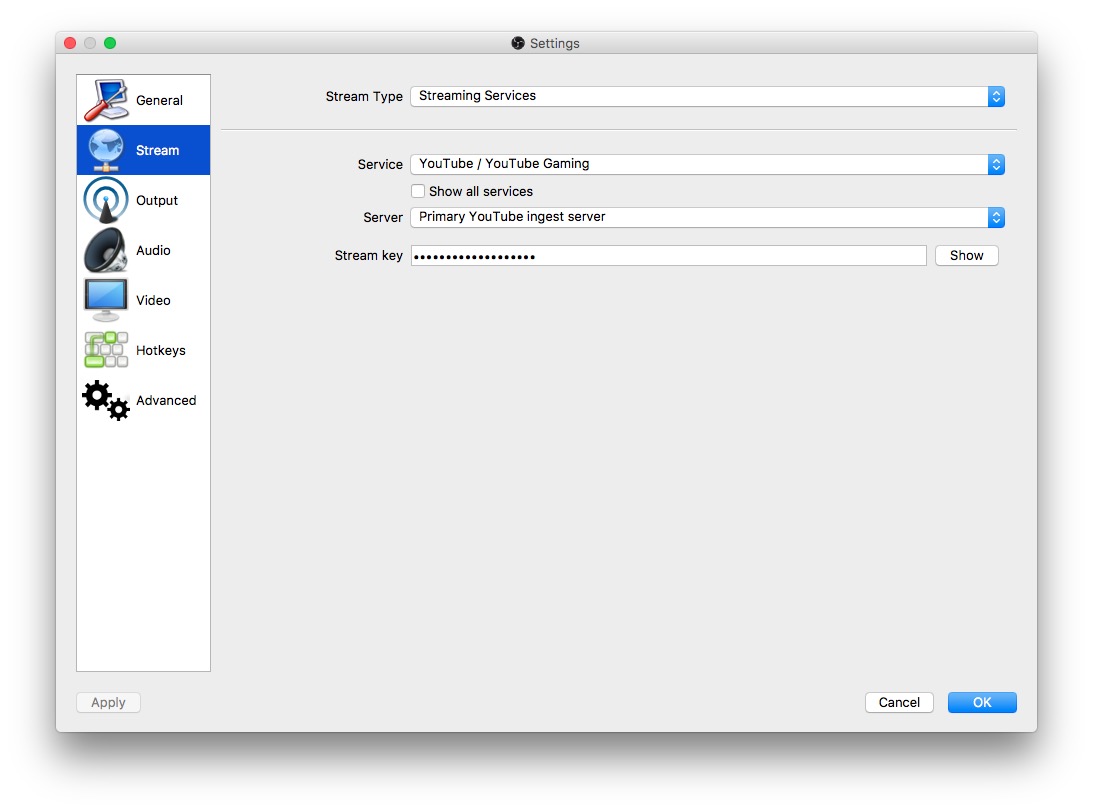1093x812 pixels.
Task: Open Output settings via antenna icon
Action: (106, 200)
